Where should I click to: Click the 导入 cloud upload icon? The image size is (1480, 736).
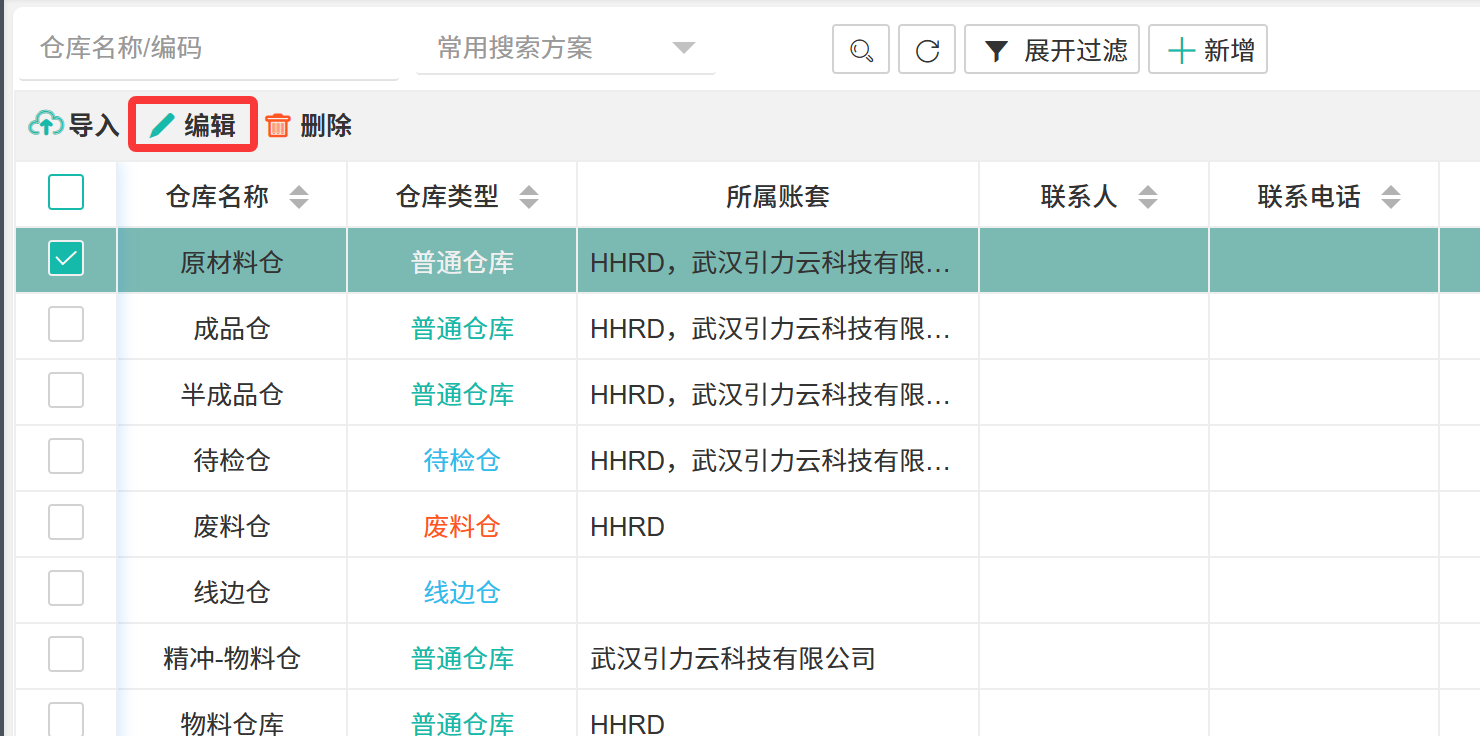tap(46, 125)
